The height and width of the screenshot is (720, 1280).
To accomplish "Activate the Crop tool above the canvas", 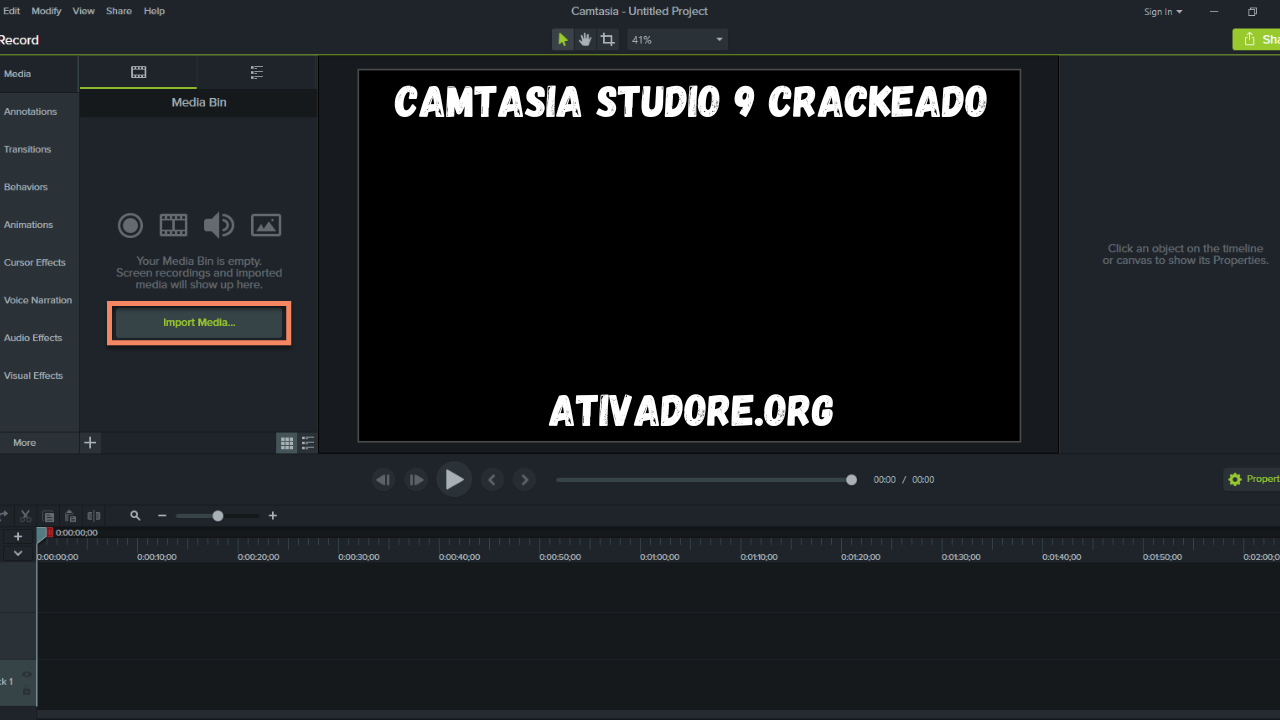I will (x=607, y=40).
